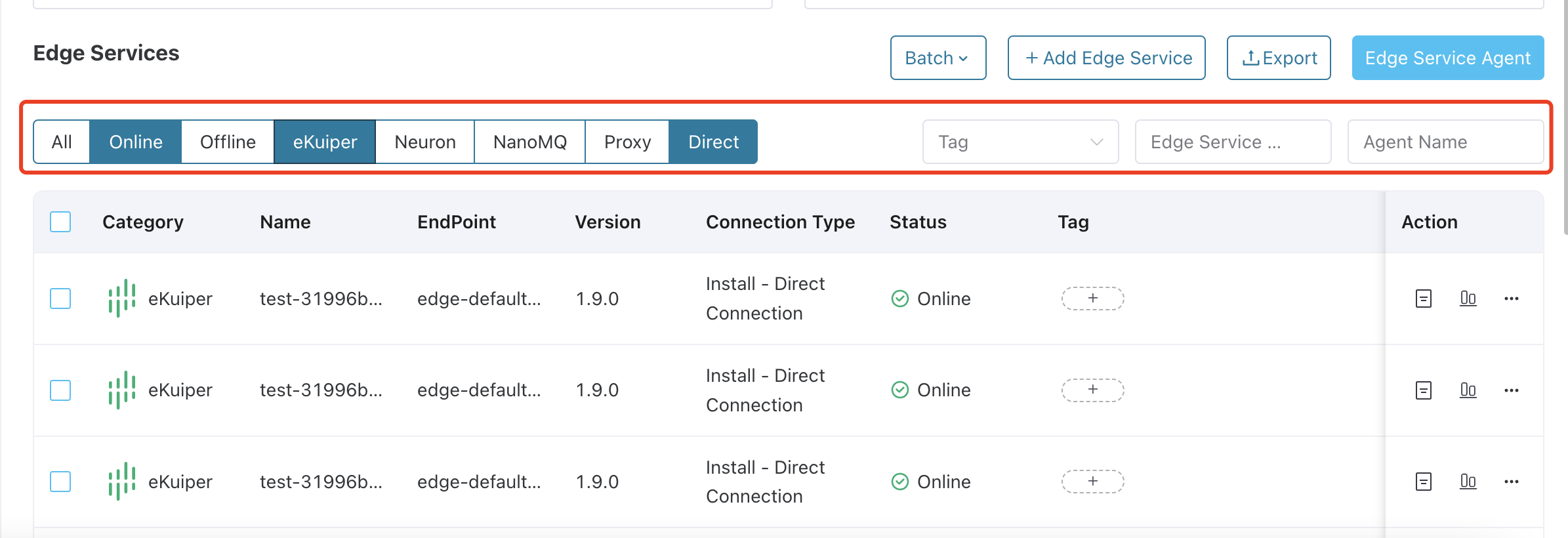Click the Connection Type column header
The width and height of the screenshot is (1568, 538).
pyautogui.click(x=780, y=222)
